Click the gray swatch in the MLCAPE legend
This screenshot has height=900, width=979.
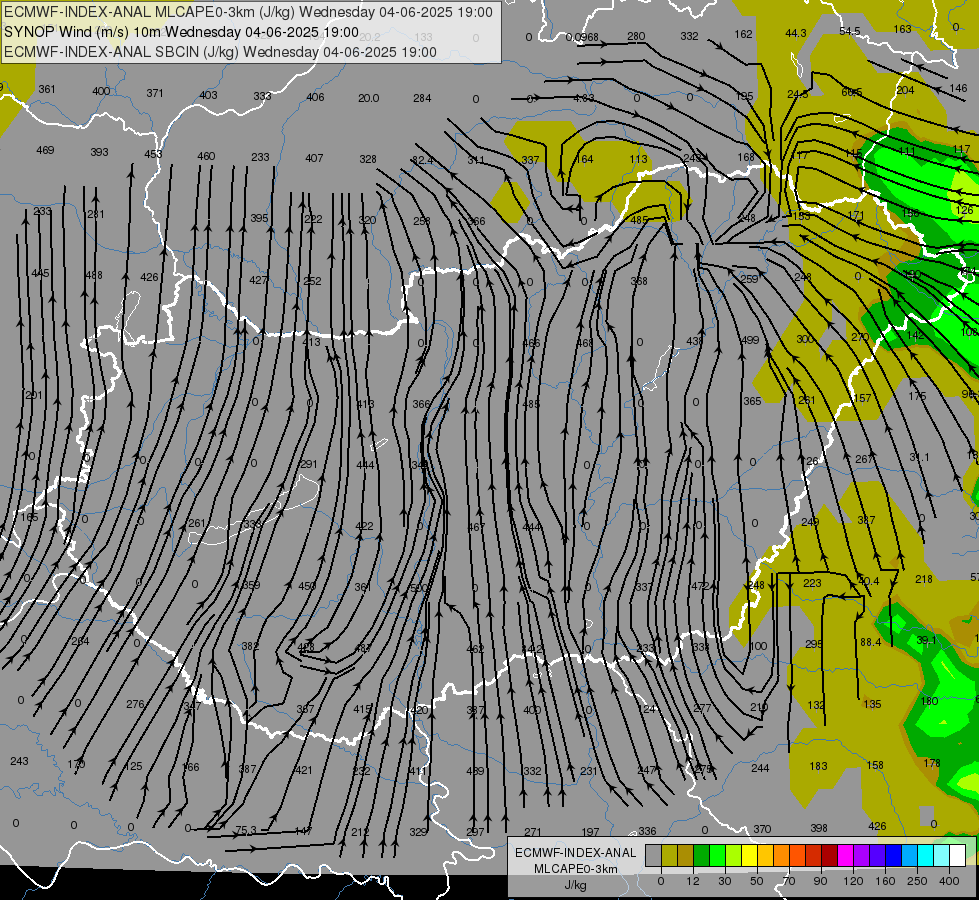pyautogui.click(x=653, y=855)
